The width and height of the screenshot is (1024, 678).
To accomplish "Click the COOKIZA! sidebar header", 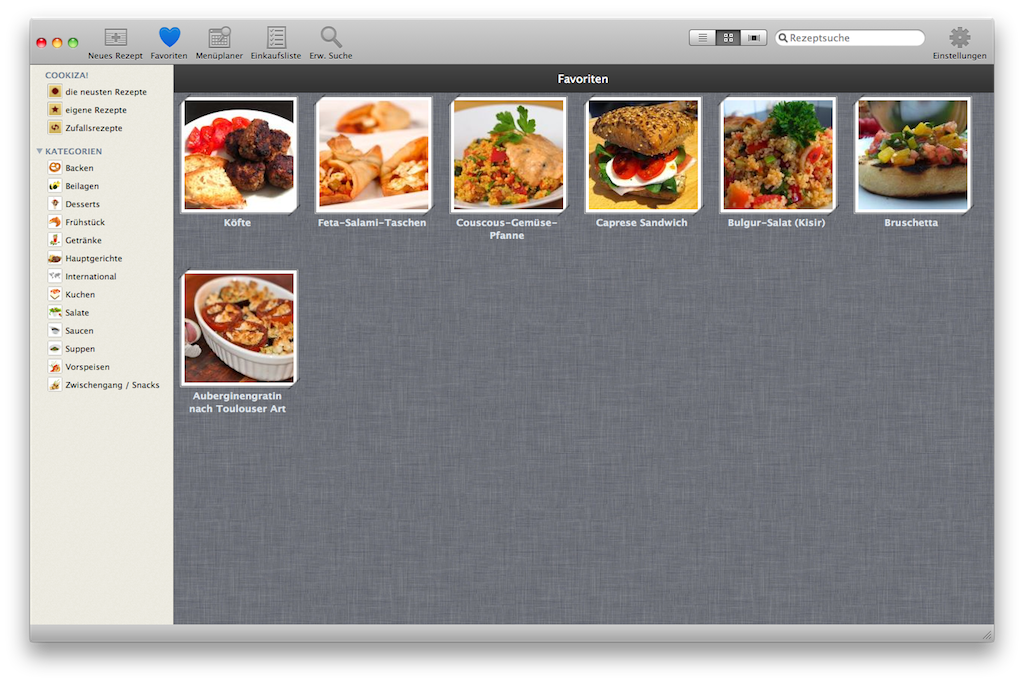I will (66, 75).
